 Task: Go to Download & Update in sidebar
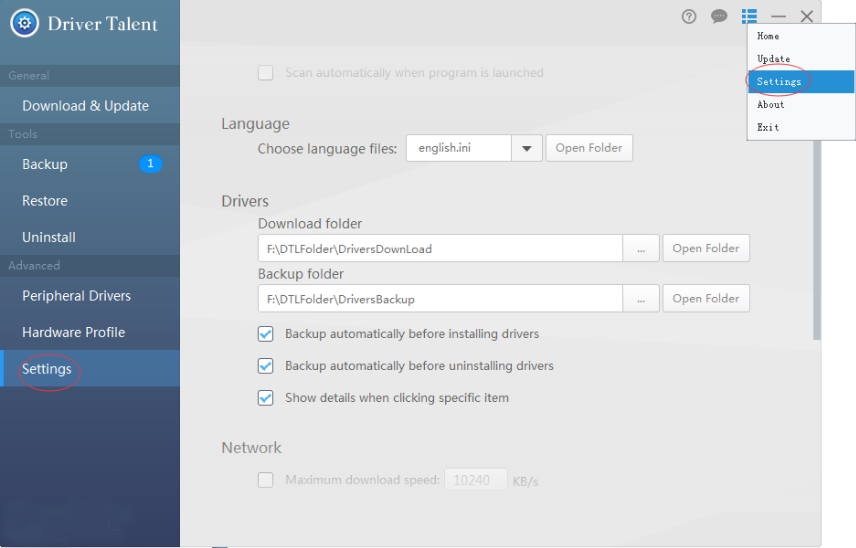pos(90,105)
